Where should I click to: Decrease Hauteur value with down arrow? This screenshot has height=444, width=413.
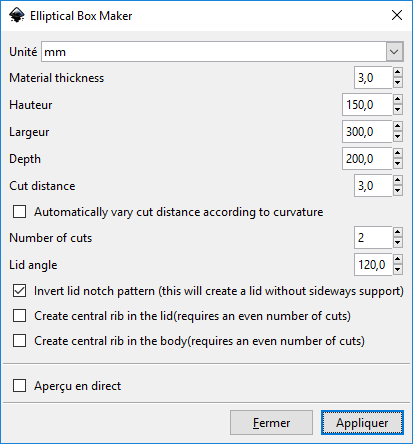pos(397,110)
